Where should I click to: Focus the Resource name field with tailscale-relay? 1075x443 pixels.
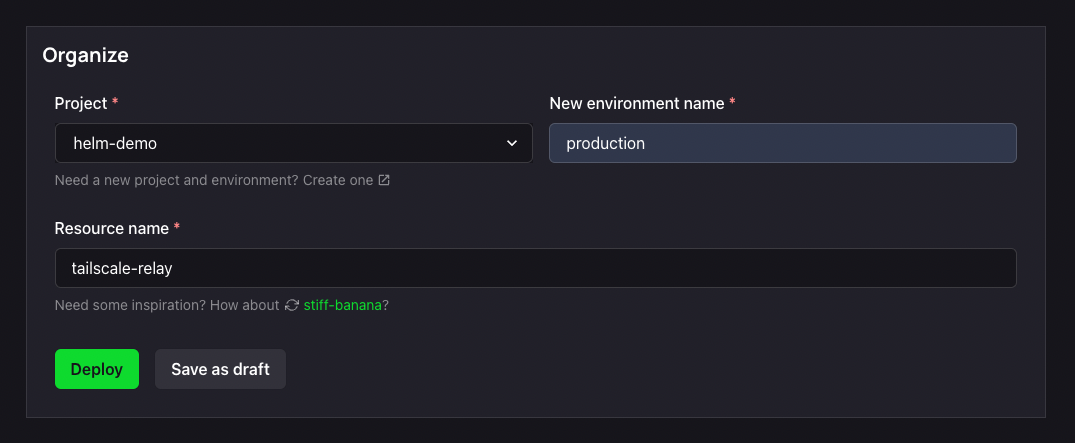[x=535, y=268]
